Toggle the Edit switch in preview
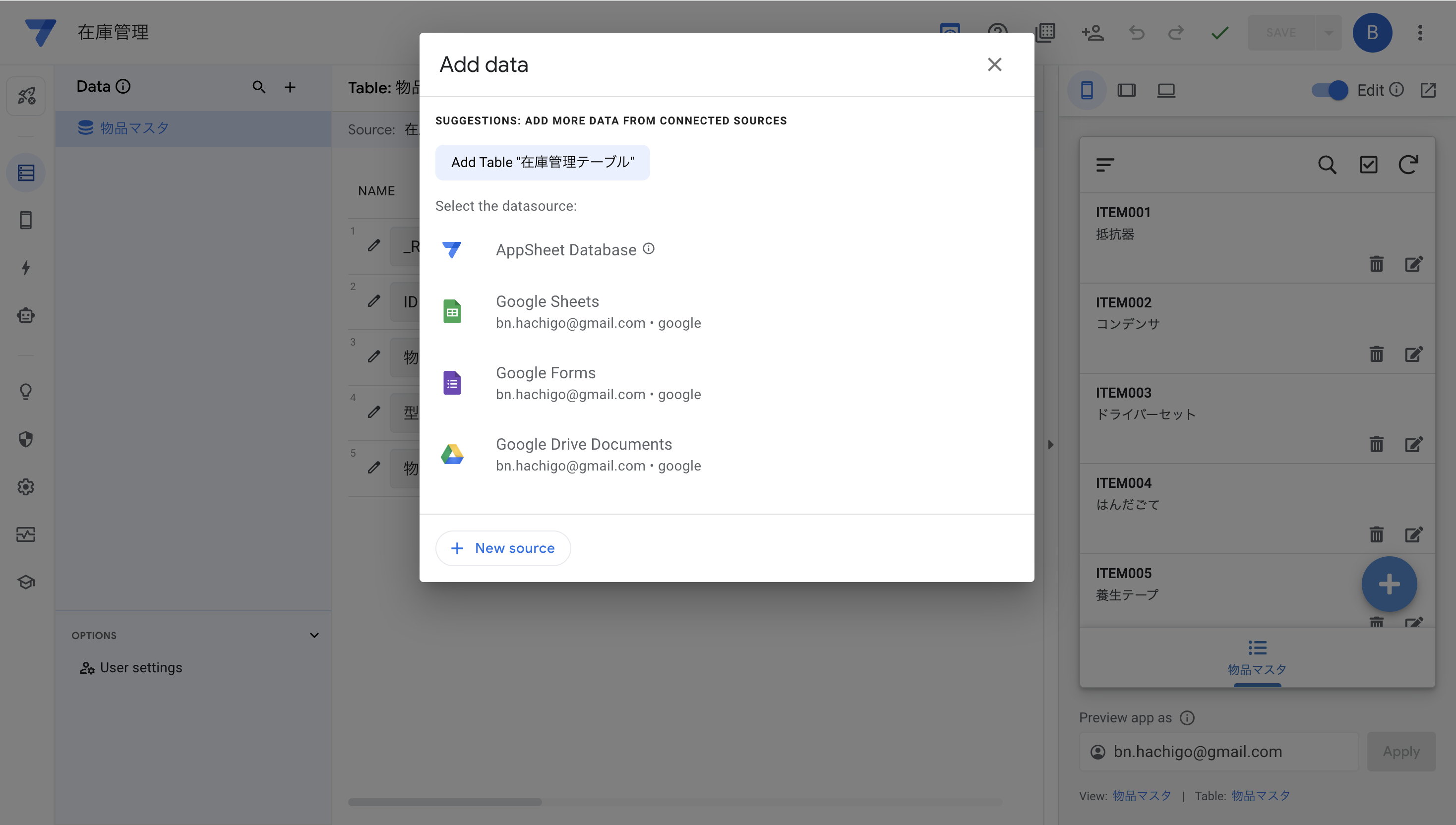This screenshot has width=1456, height=825. pyautogui.click(x=1330, y=90)
